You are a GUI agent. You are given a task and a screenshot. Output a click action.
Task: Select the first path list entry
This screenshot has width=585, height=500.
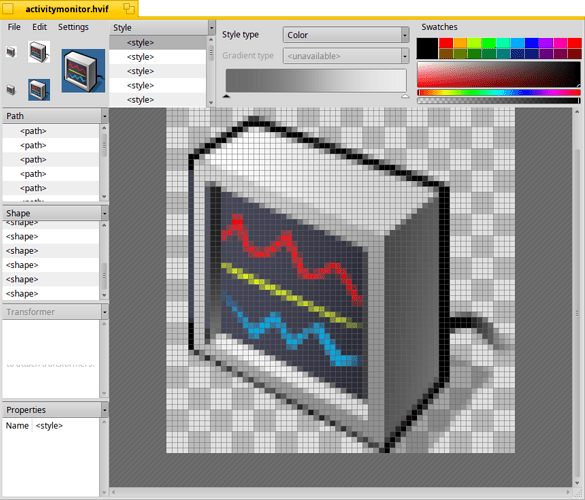coord(51,131)
